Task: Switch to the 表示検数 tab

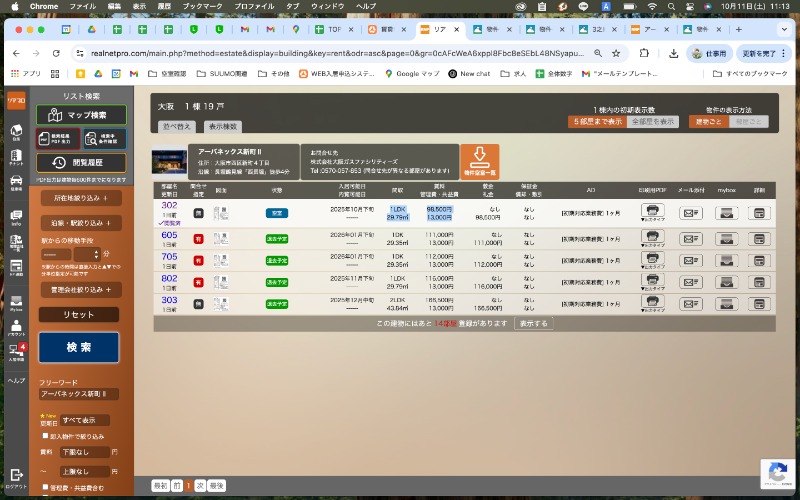Action: tap(222, 127)
